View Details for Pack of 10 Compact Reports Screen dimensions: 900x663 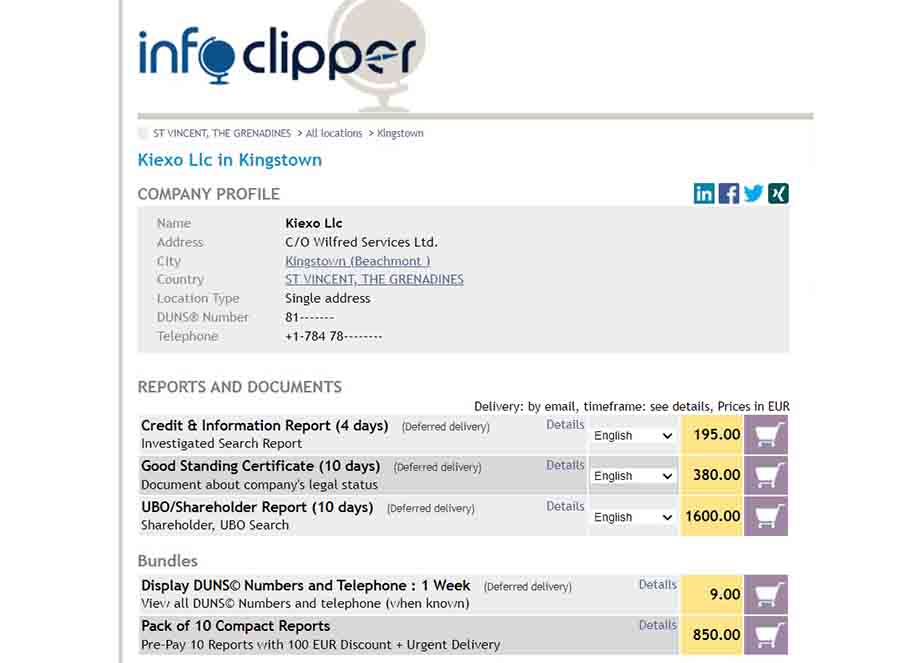657,625
